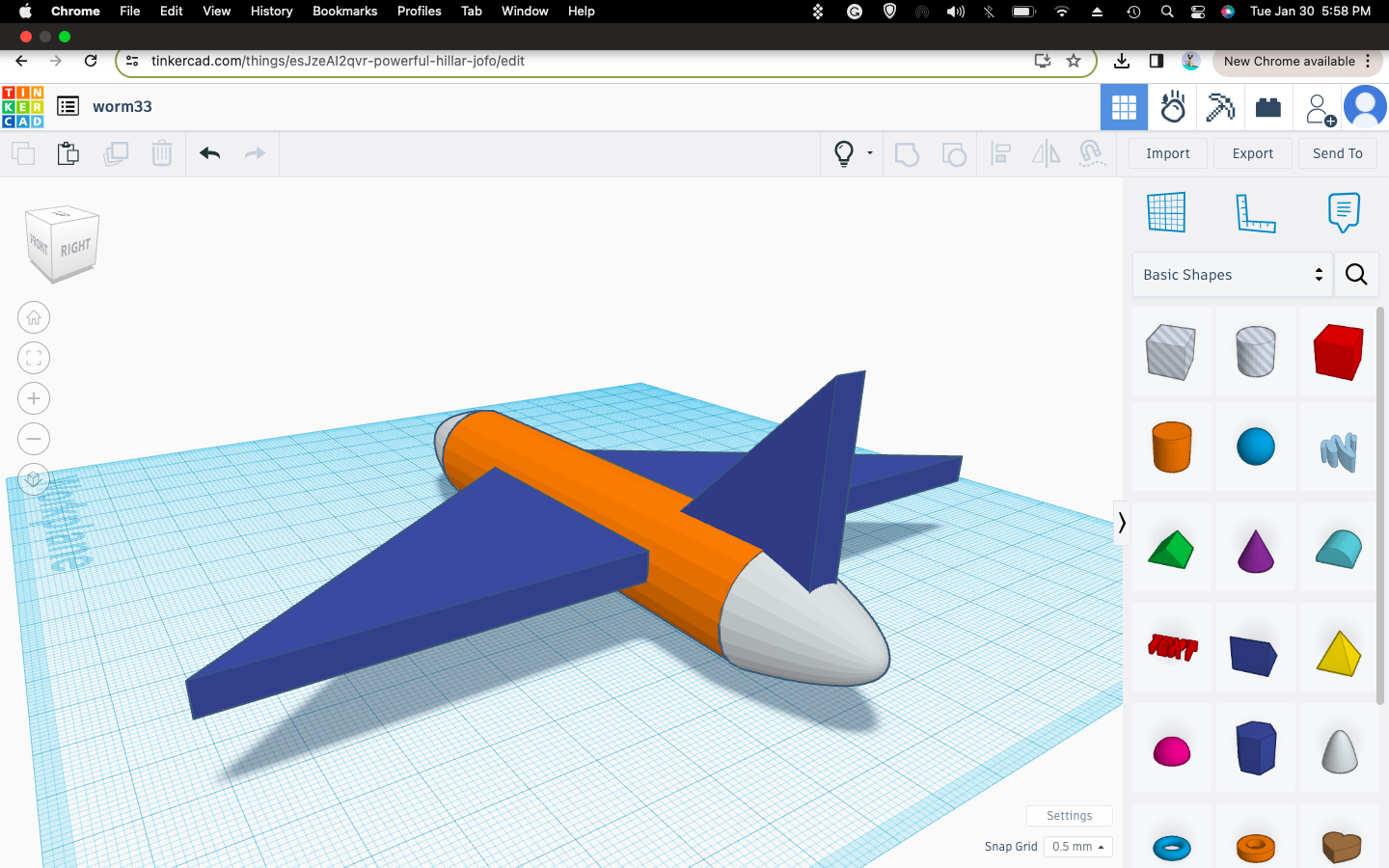Click the Home view icon

[x=34, y=317]
